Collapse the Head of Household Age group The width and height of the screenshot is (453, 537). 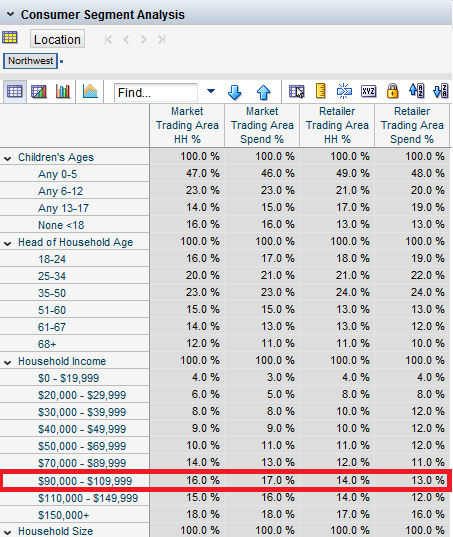click(x=8, y=243)
